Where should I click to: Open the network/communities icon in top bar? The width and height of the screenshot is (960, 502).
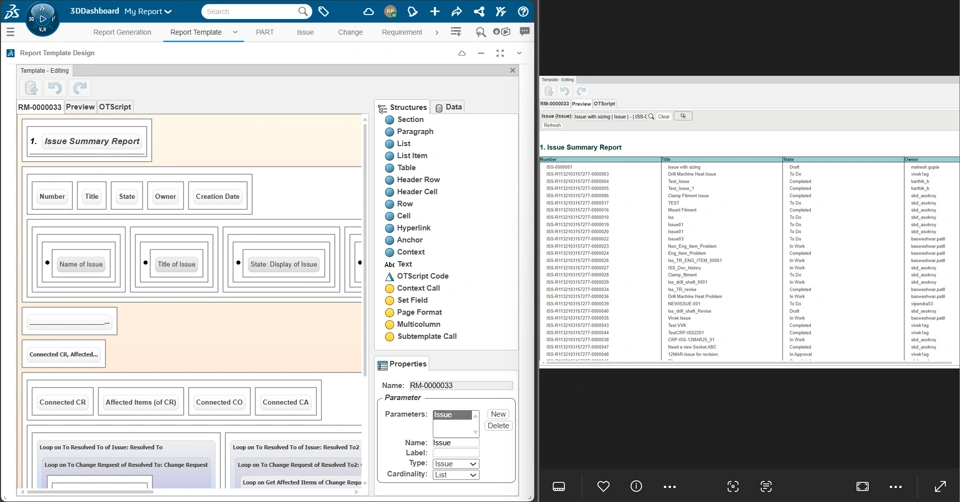479,11
